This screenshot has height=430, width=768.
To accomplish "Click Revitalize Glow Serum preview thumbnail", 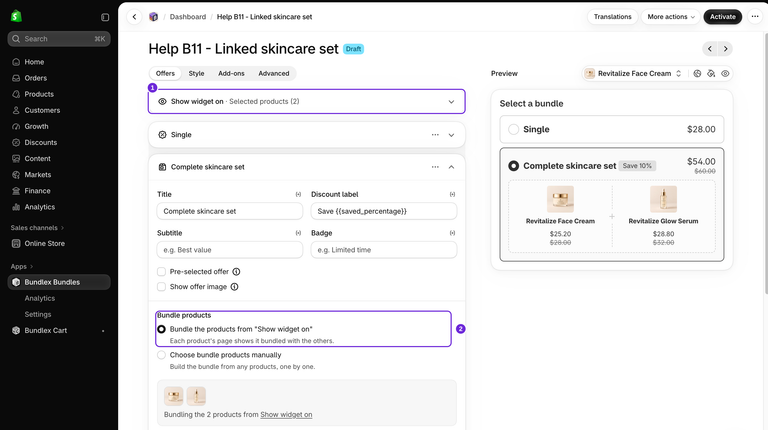I will 663,198.
